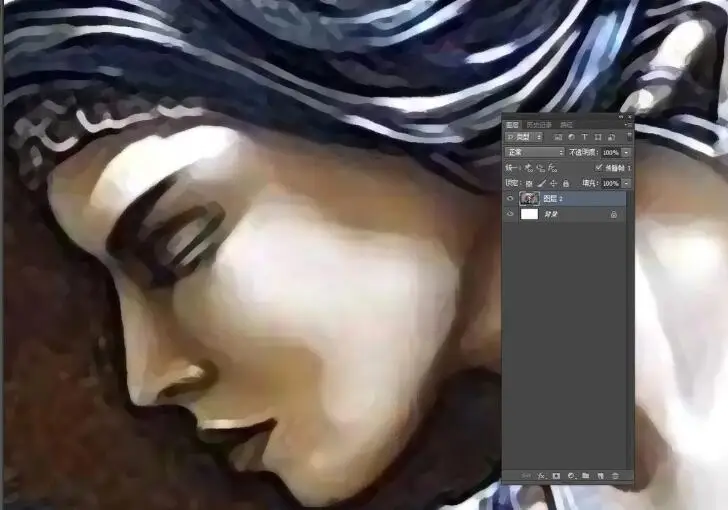This screenshot has width=728, height=510.
Task: Create new fill or adjustment layer icon
Action: 571,476
